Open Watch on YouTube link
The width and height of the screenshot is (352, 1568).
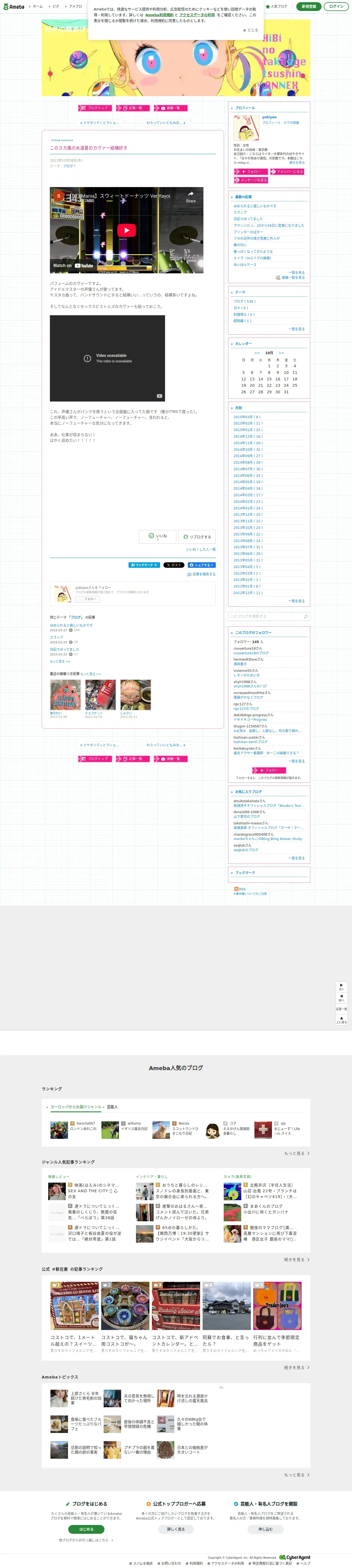point(73,265)
